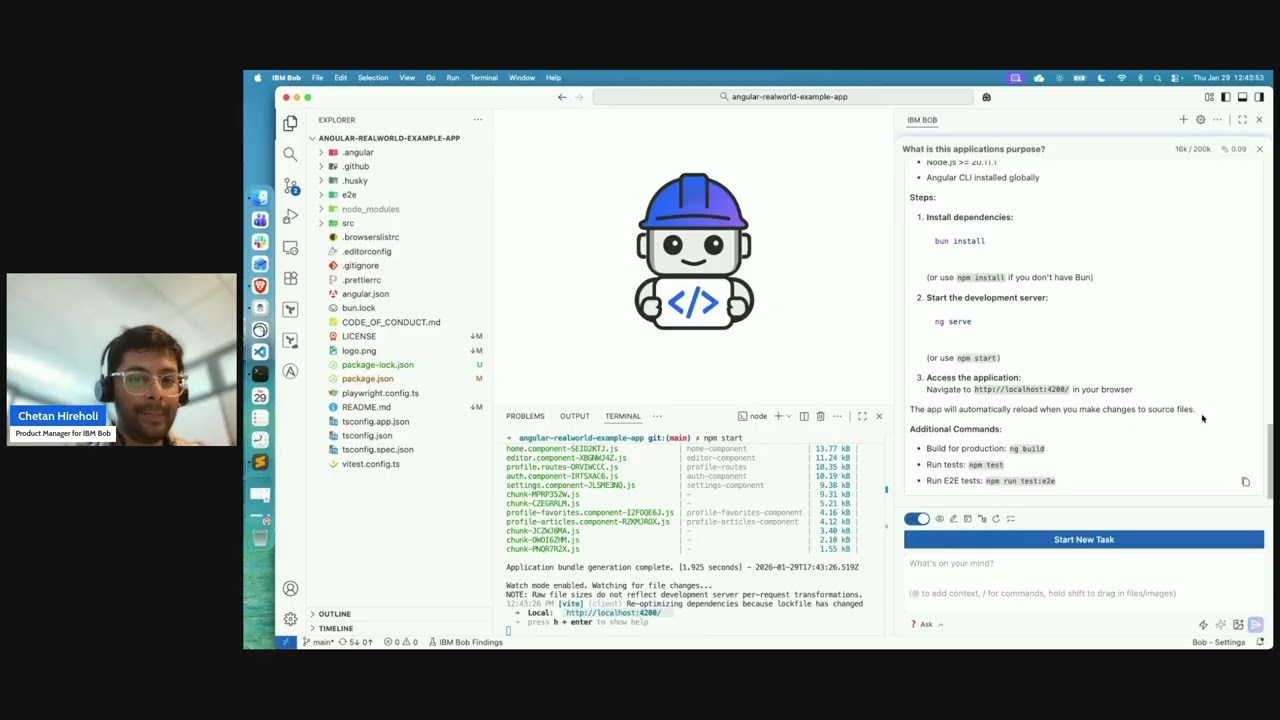The height and width of the screenshot is (720, 1280).
Task: Open Finder from the macOS dock
Action: pos(260,197)
